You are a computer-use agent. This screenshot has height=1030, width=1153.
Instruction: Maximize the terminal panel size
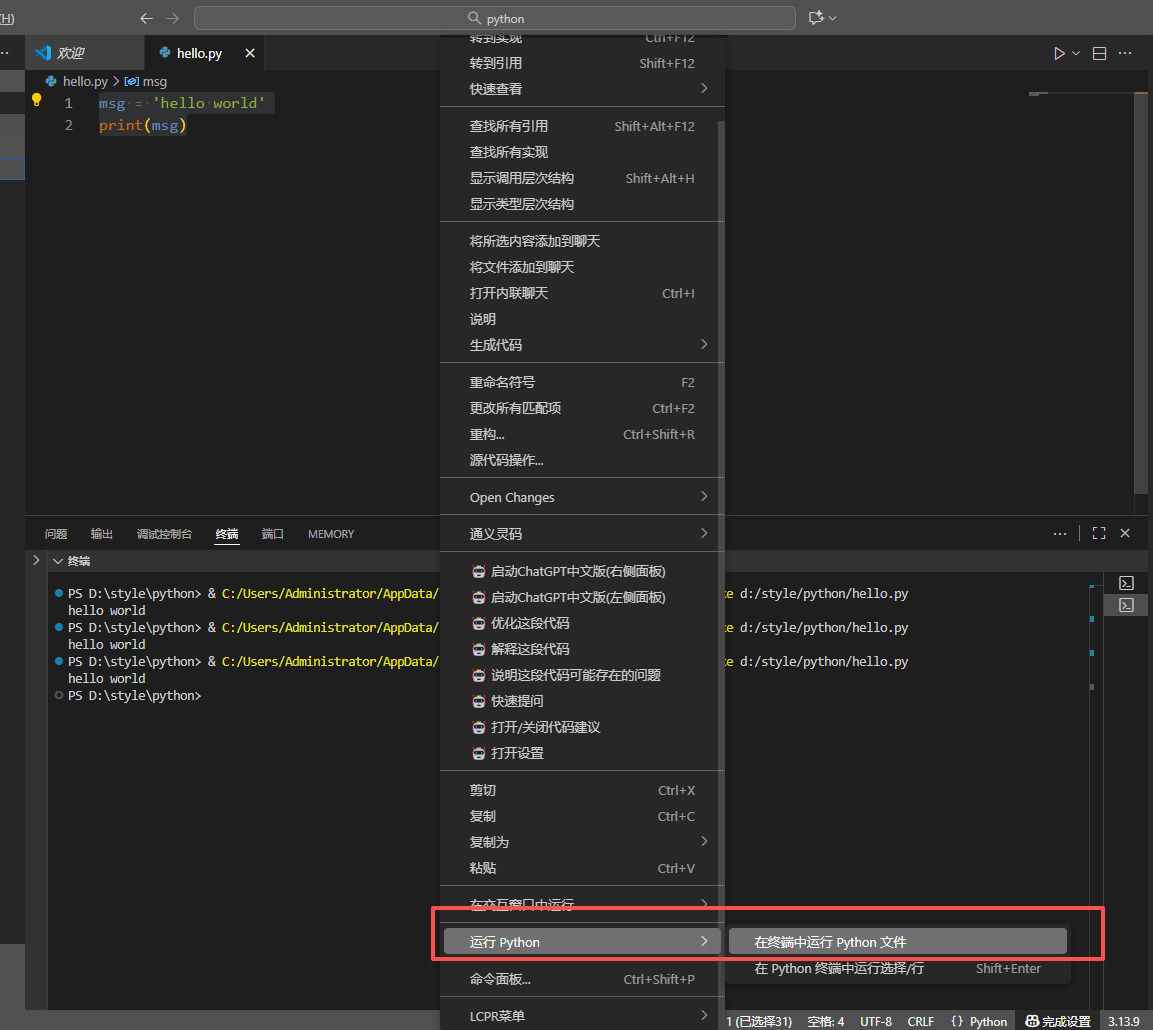pos(1099,534)
